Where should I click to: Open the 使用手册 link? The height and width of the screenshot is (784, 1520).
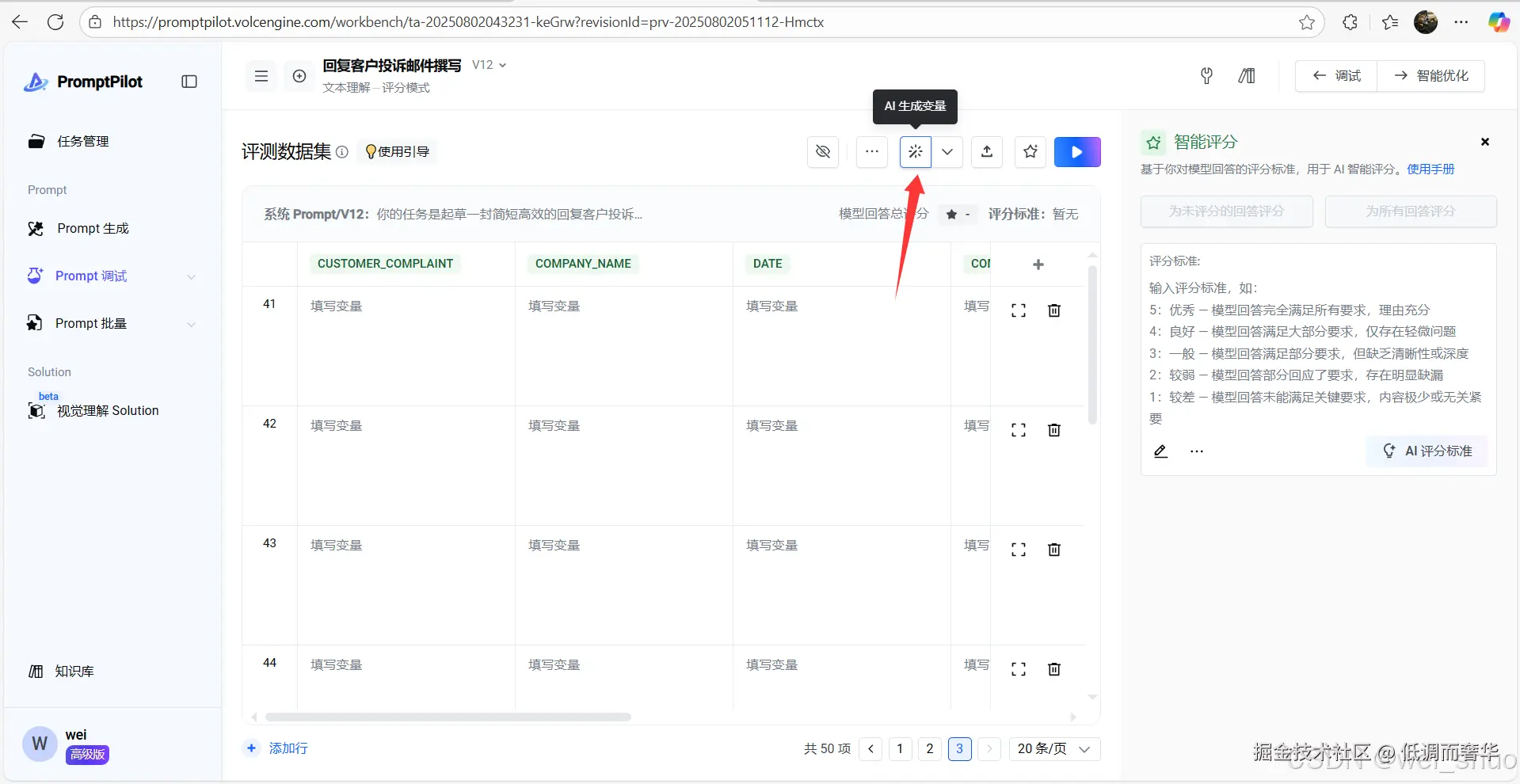(1430, 169)
